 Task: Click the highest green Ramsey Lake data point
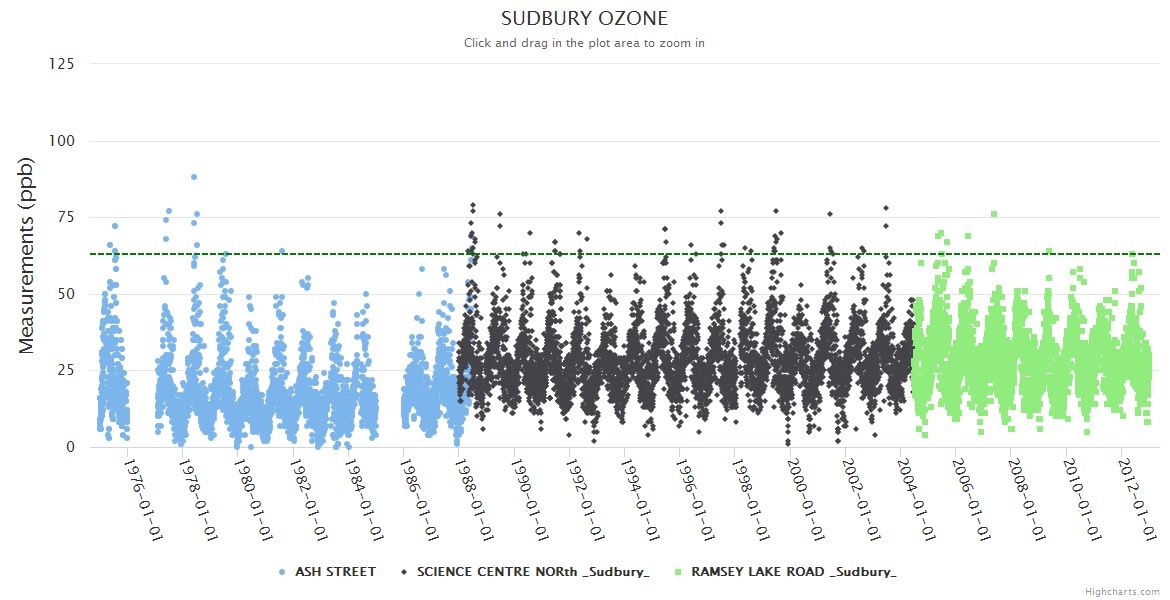tap(994, 214)
